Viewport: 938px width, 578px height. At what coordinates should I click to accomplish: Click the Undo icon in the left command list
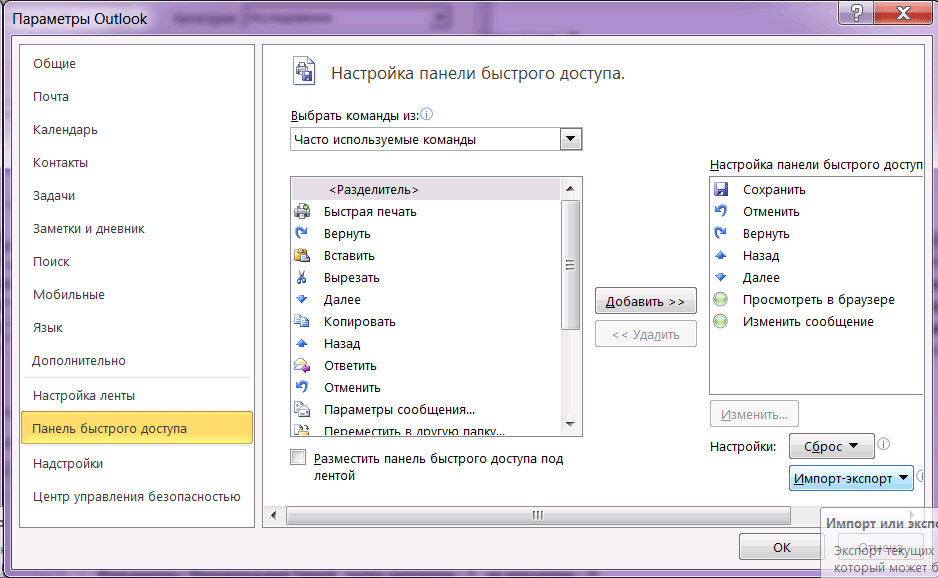pyautogui.click(x=302, y=387)
